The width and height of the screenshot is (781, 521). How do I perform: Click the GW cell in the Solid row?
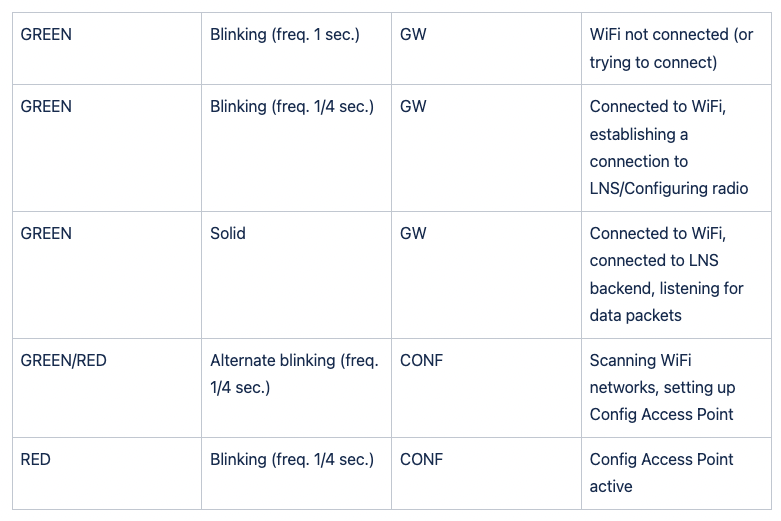point(486,275)
